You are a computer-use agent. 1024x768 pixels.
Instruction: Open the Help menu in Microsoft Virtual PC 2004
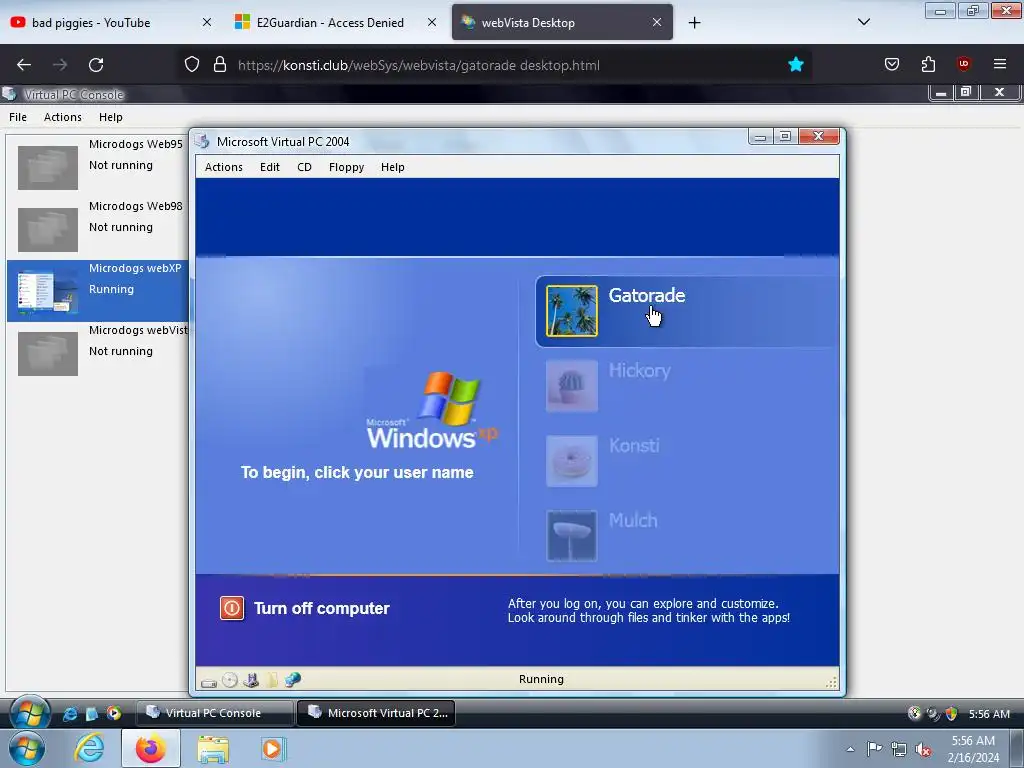(392, 167)
